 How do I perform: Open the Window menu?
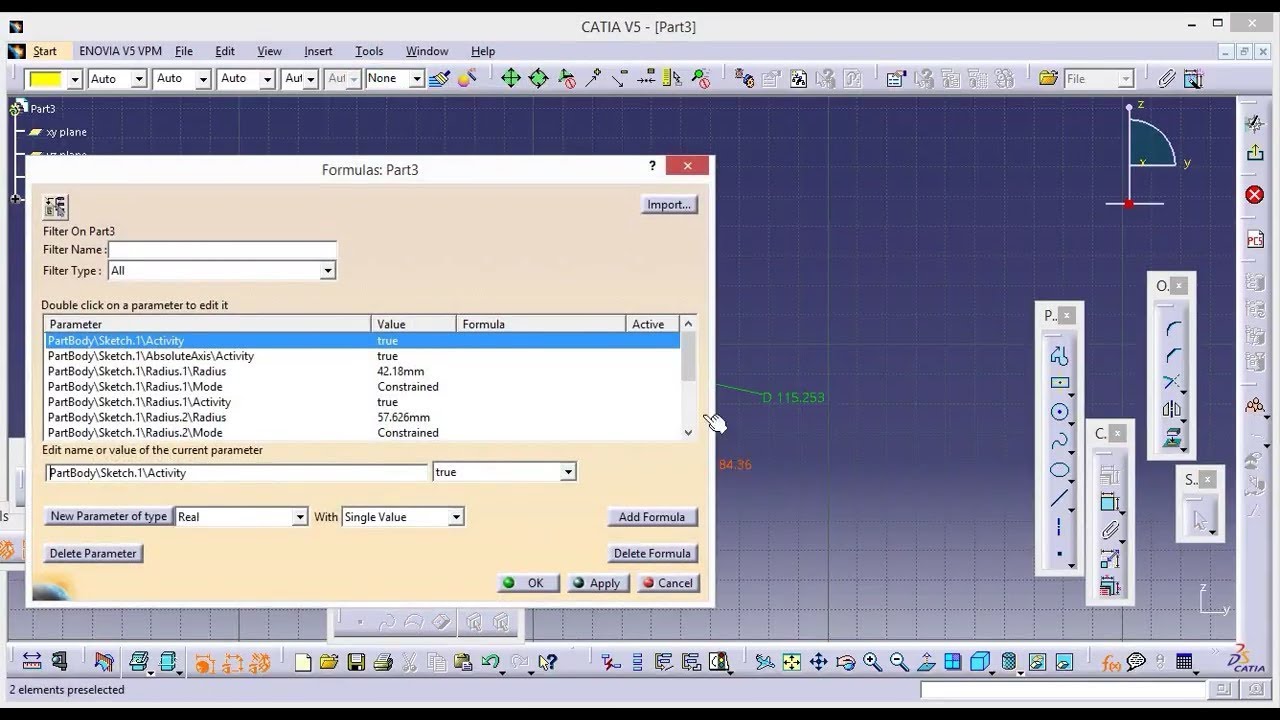pos(427,51)
